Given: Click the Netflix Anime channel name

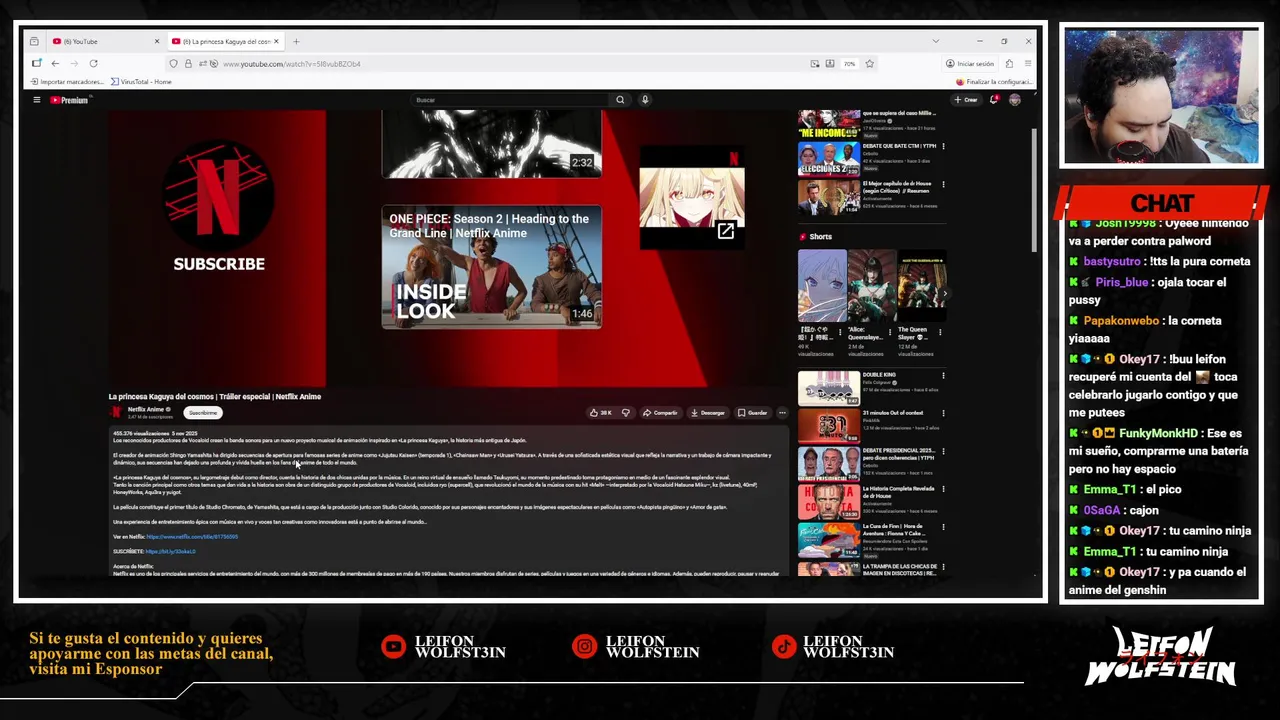Looking at the screenshot, I should pos(146,409).
